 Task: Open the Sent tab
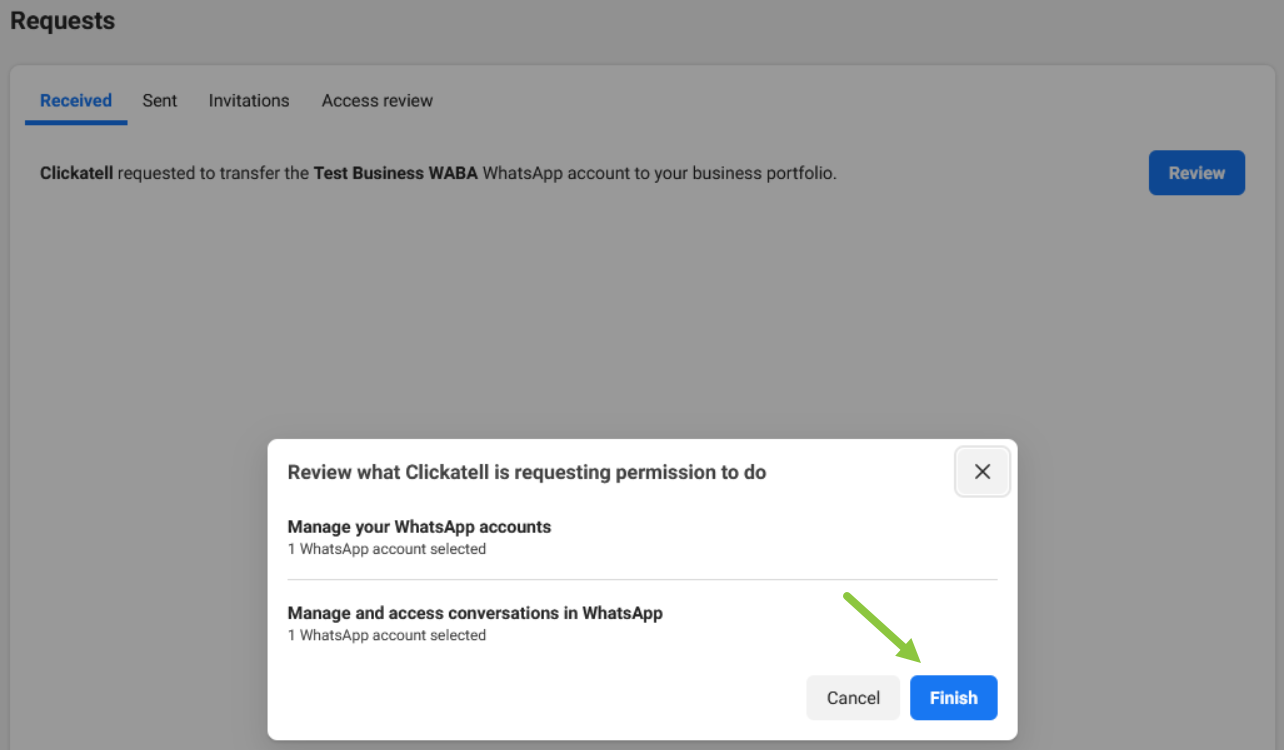click(160, 100)
